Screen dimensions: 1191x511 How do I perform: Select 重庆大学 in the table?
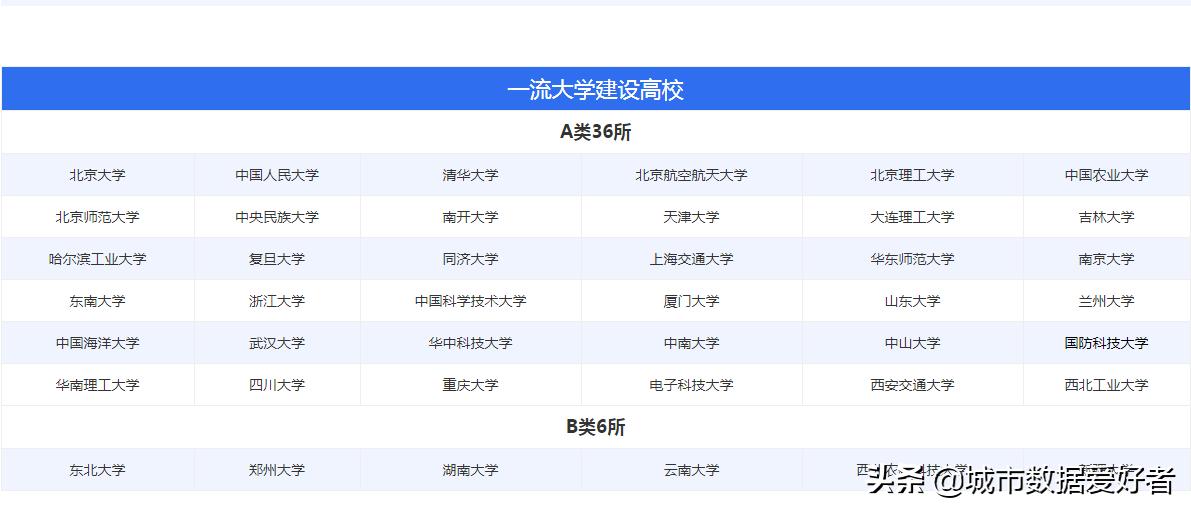click(x=471, y=385)
